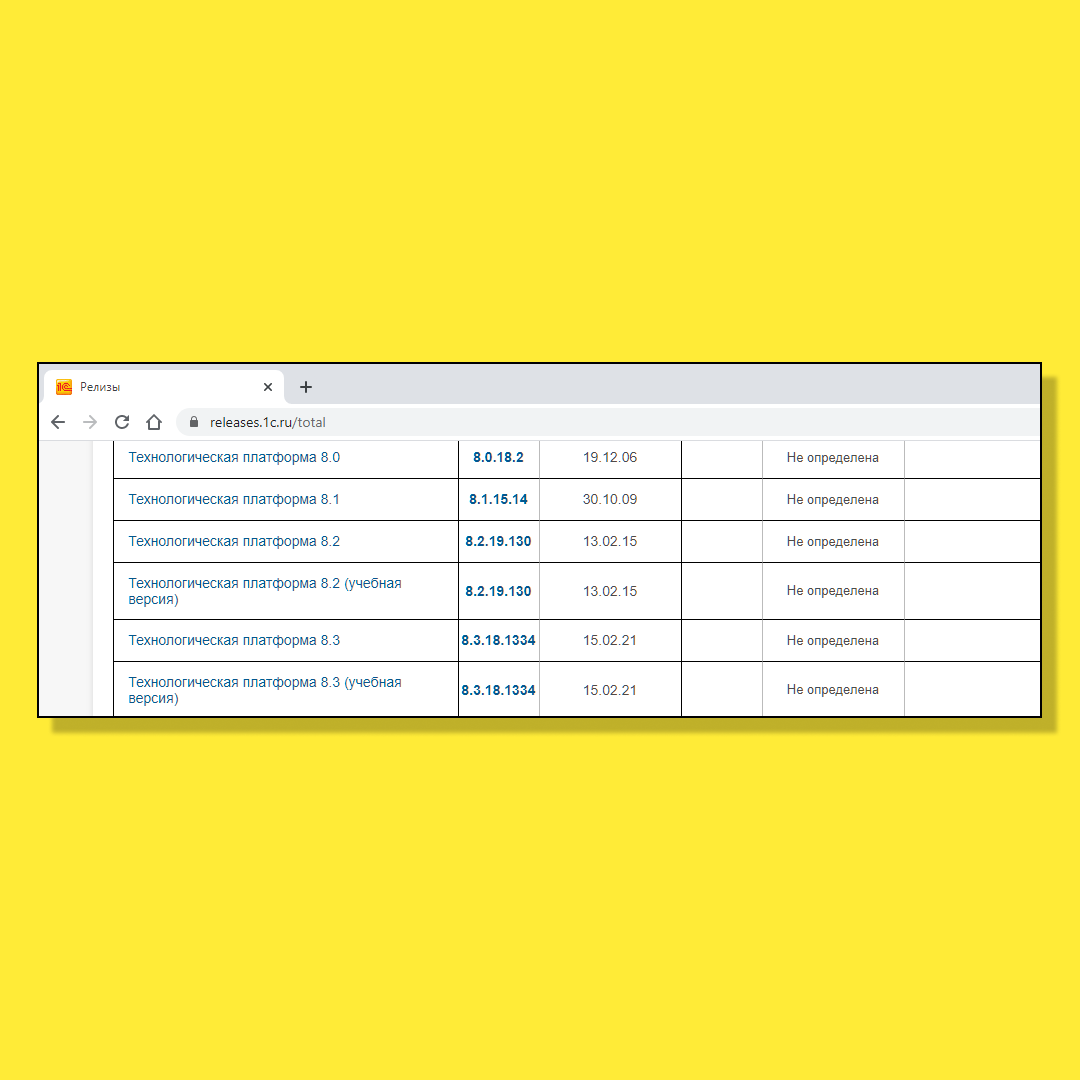1080x1080 pixels.
Task: Click date 13.02.15 in платформа 8.2 row
Action: click(x=610, y=541)
